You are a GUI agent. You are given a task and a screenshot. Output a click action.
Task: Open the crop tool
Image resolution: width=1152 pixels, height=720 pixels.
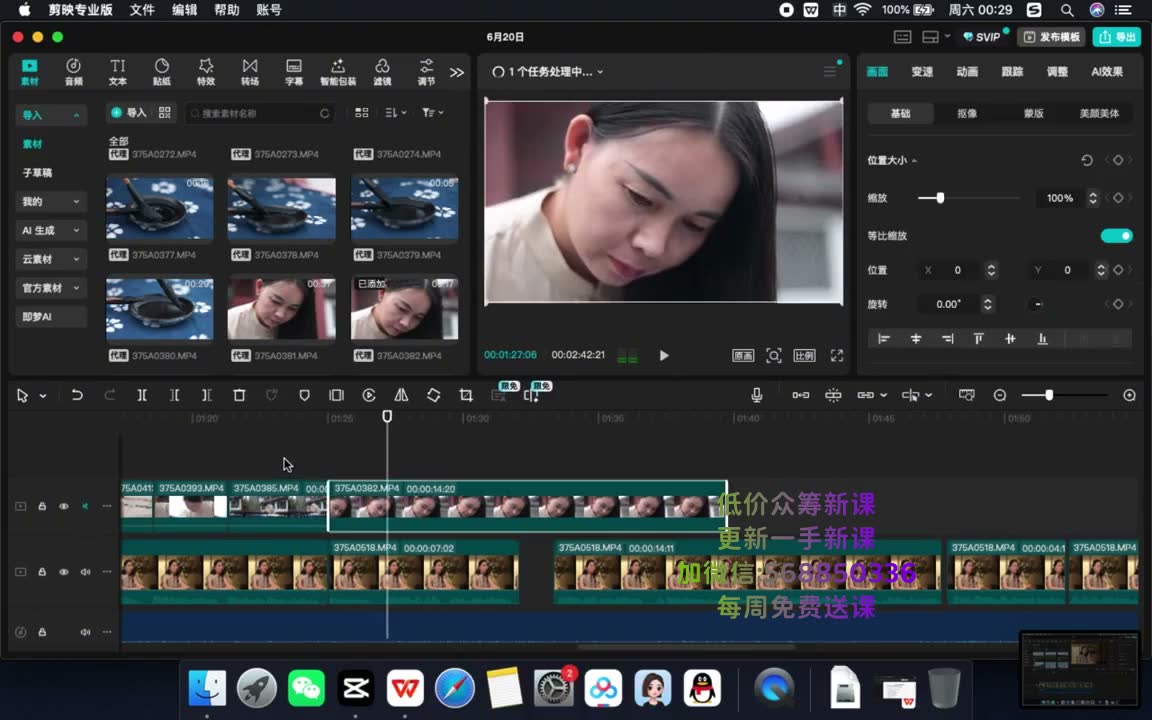(x=466, y=395)
